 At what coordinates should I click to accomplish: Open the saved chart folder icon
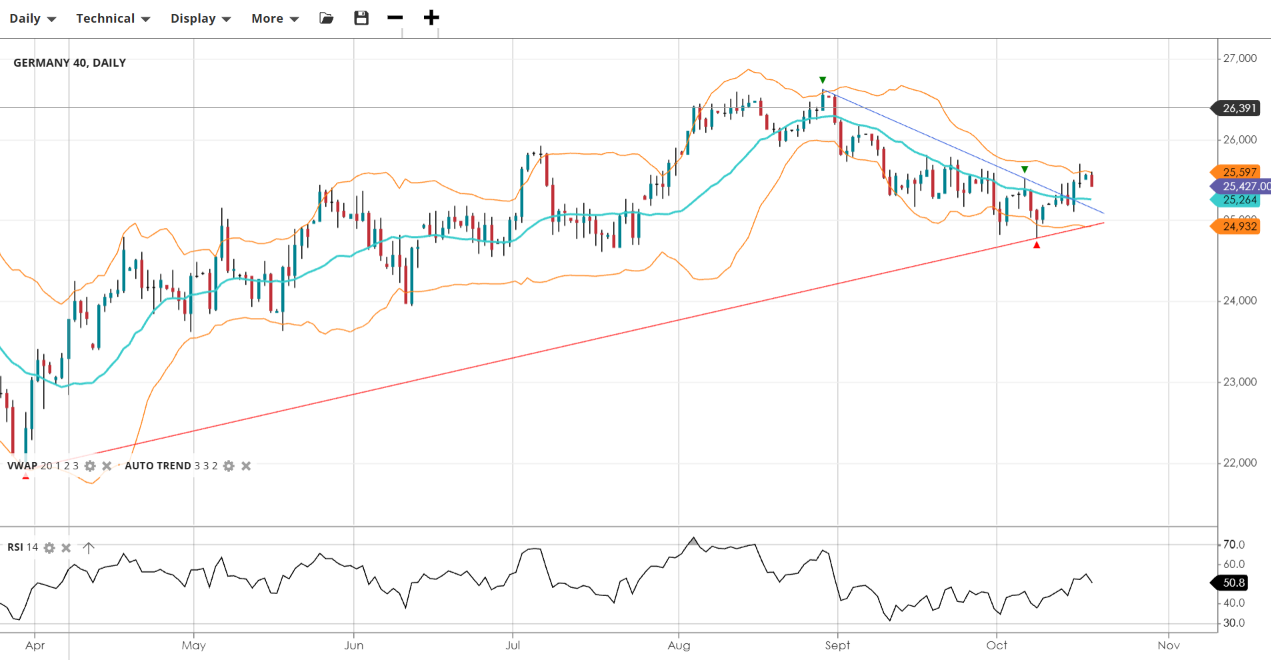click(x=326, y=18)
